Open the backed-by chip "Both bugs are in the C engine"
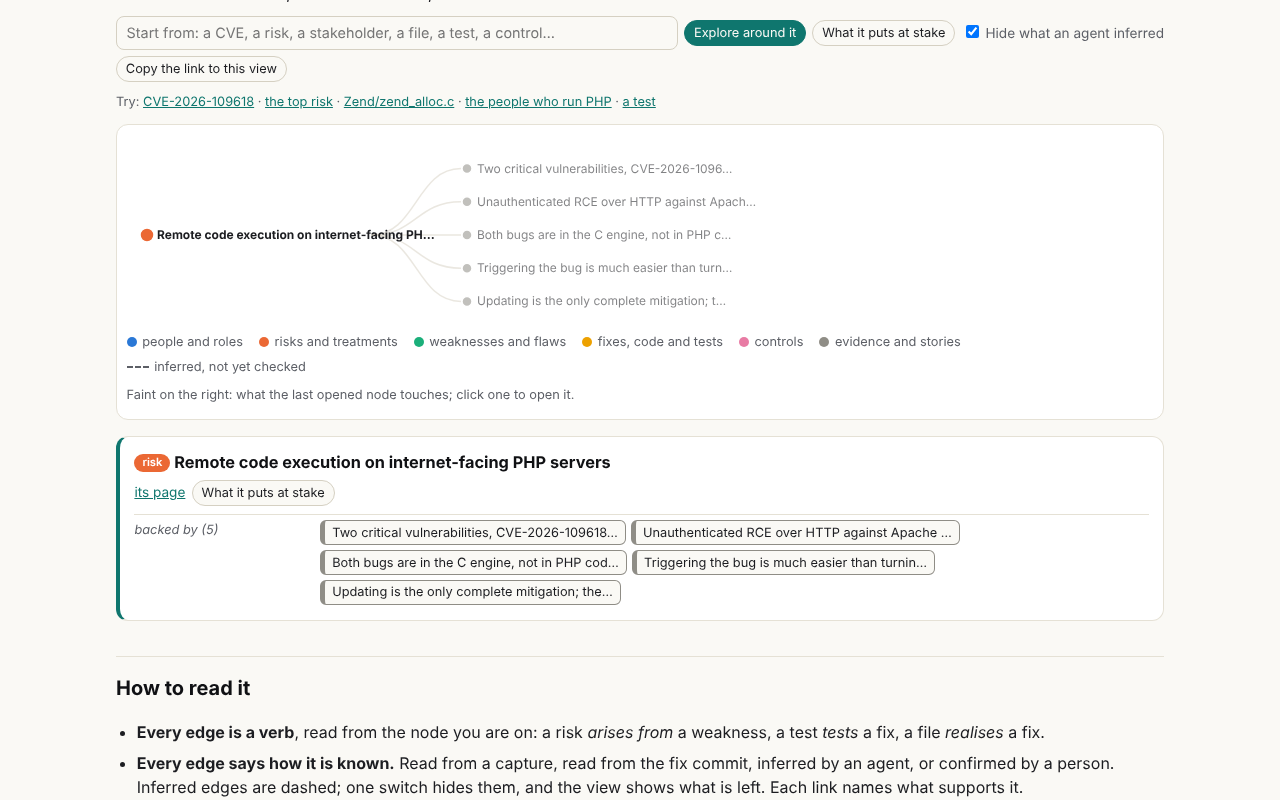Screen dimensions: 1280x800 (474, 563)
